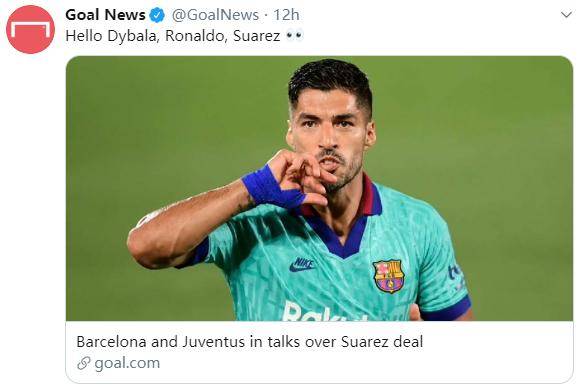The height and width of the screenshot is (390, 578).
Task: Open the Goal News display name
Action: 105,15
